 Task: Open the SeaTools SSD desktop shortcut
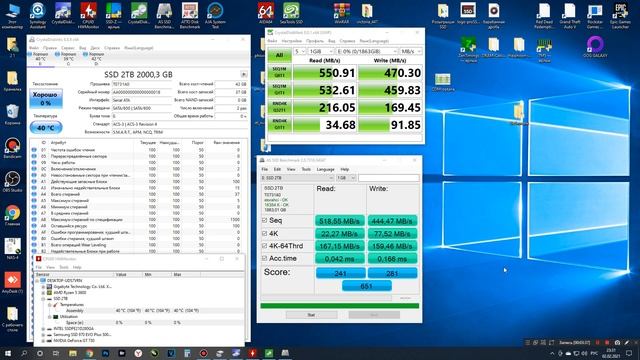[x=291, y=13]
